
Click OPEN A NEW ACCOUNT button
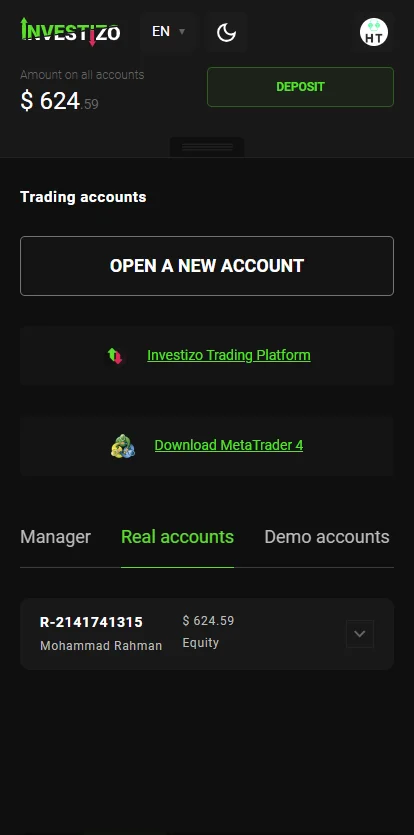[x=207, y=266]
